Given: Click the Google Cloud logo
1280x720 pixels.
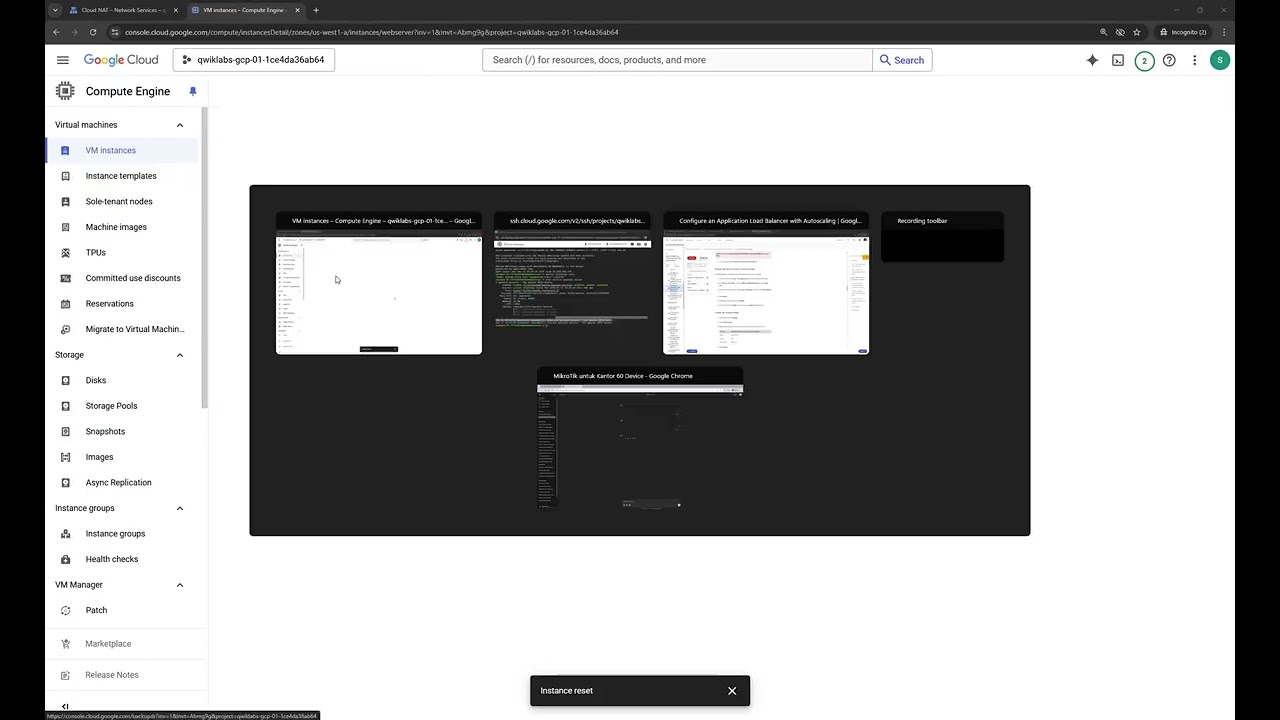Looking at the screenshot, I should 121,60.
